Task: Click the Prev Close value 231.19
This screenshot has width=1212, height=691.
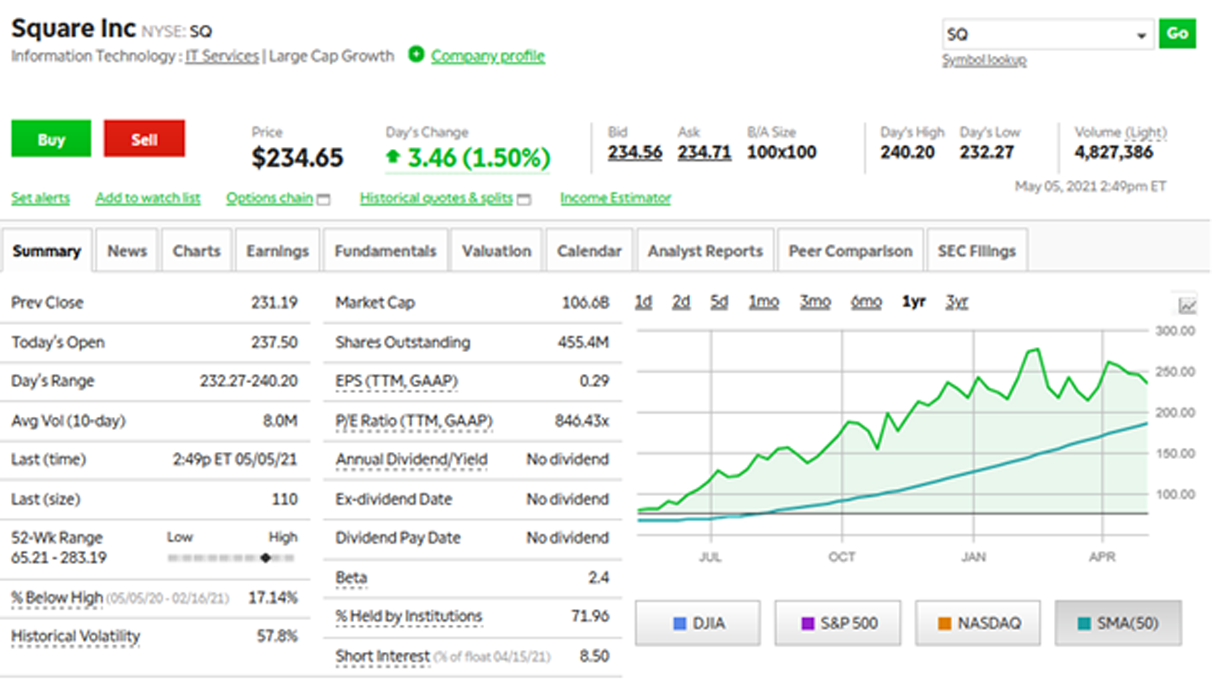Action: click(x=274, y=303)
